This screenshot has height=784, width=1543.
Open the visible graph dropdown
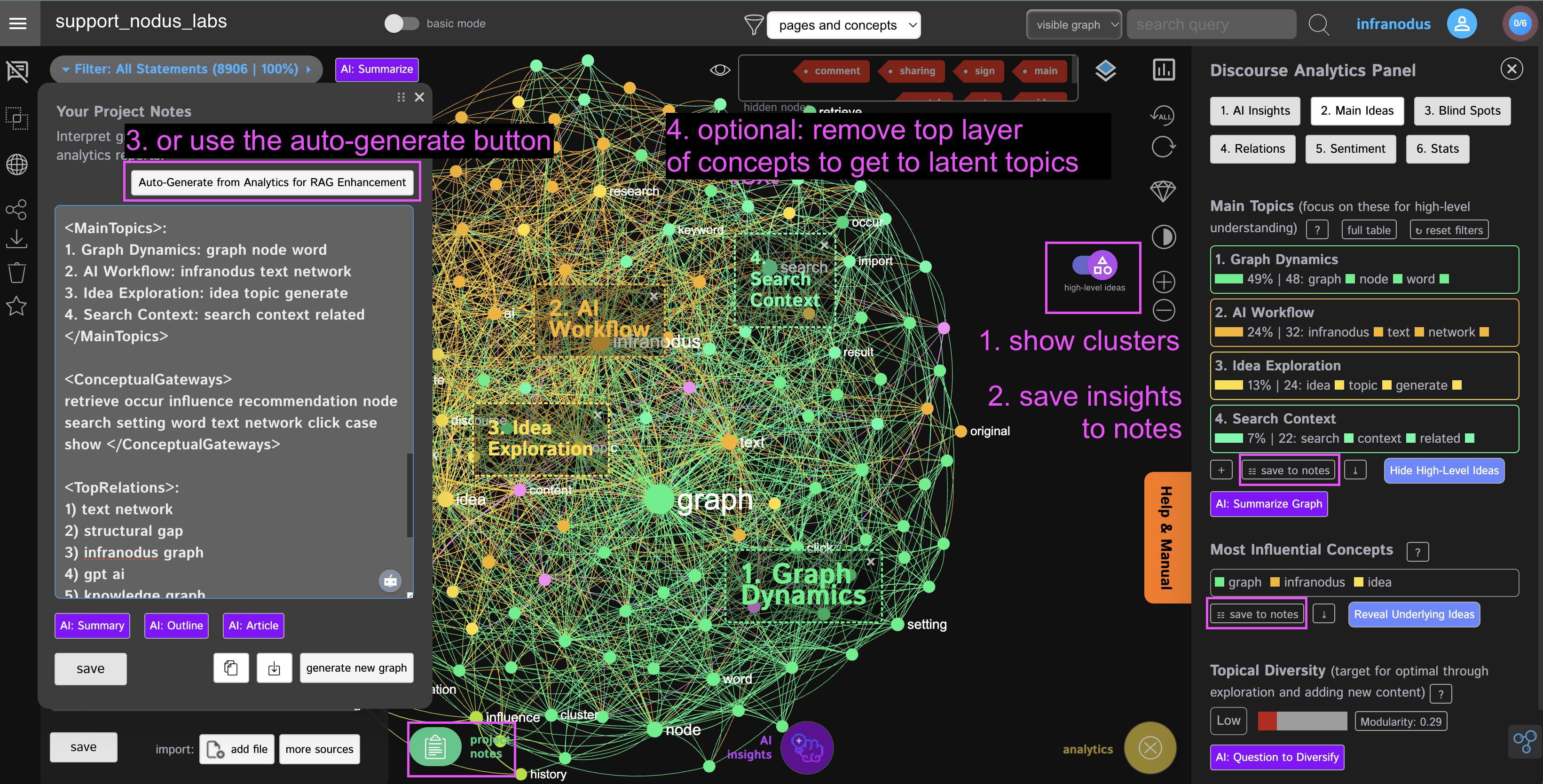[x=1073, y=24]
